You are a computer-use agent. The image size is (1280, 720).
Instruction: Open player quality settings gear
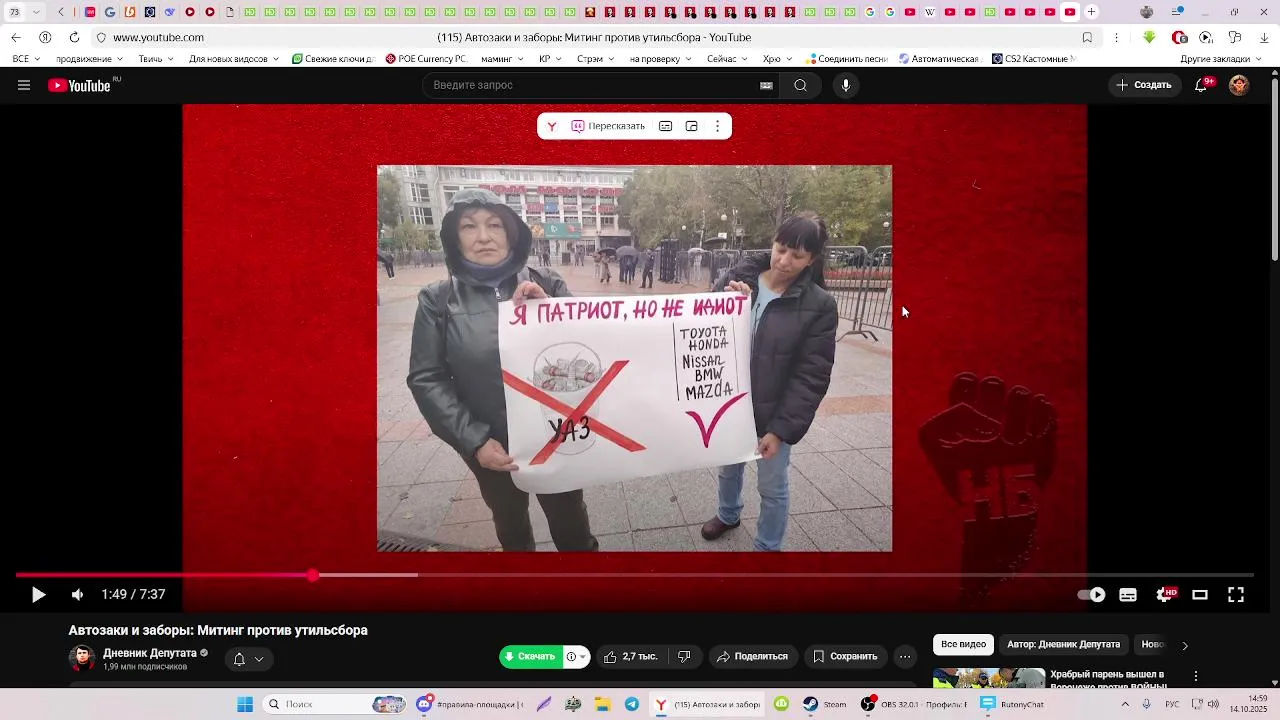[1166, 595]
